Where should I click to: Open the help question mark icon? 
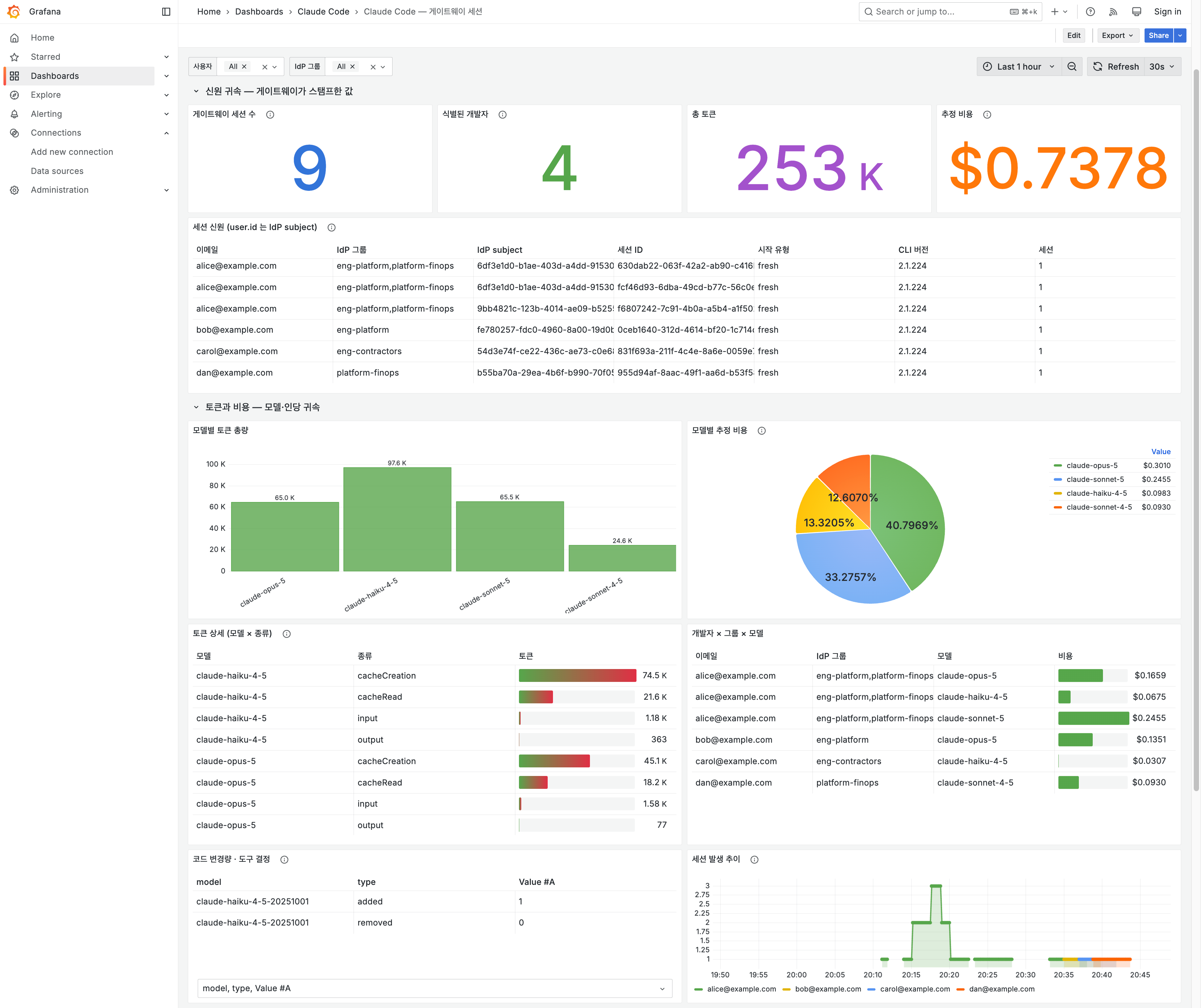tap(1091, 12)
